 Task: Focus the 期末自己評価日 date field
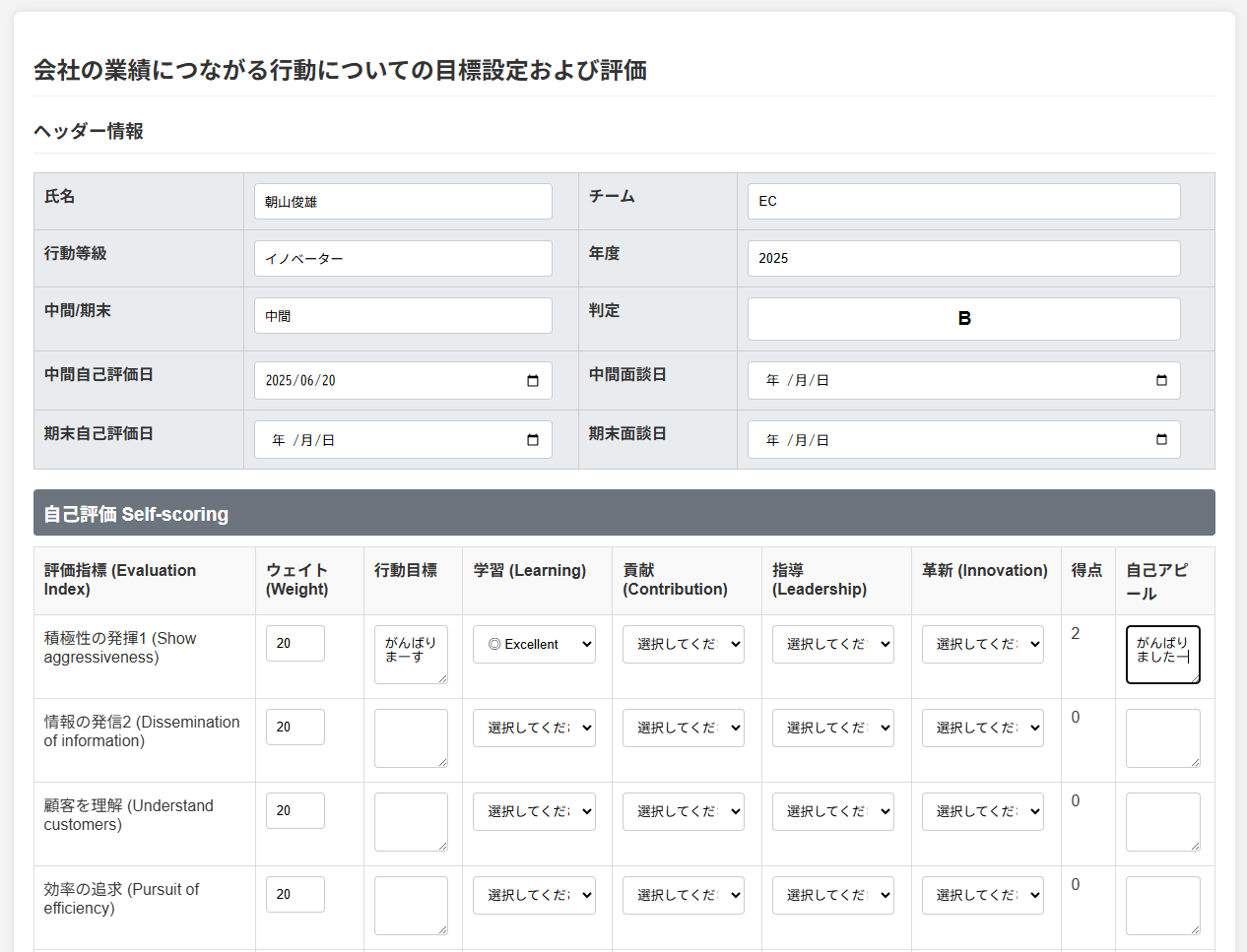click(x=403, y=440)
